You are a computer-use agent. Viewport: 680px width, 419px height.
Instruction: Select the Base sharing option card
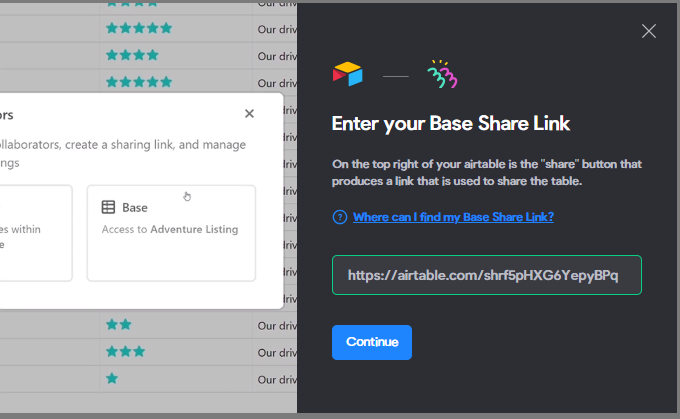171,233
